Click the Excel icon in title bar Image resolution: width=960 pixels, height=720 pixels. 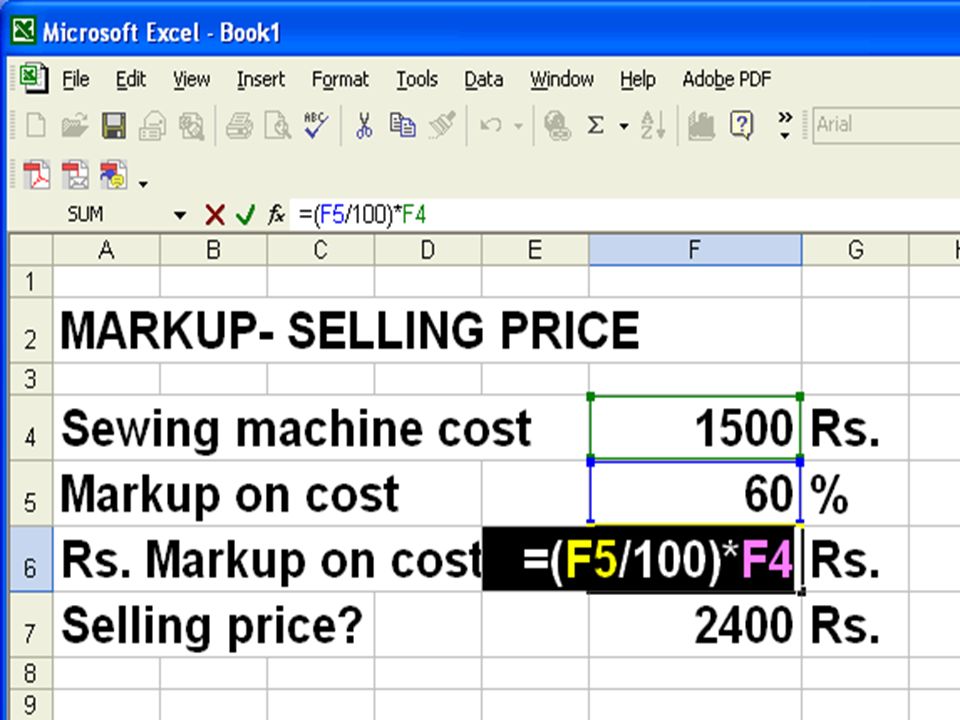click(x=23, y=30)
